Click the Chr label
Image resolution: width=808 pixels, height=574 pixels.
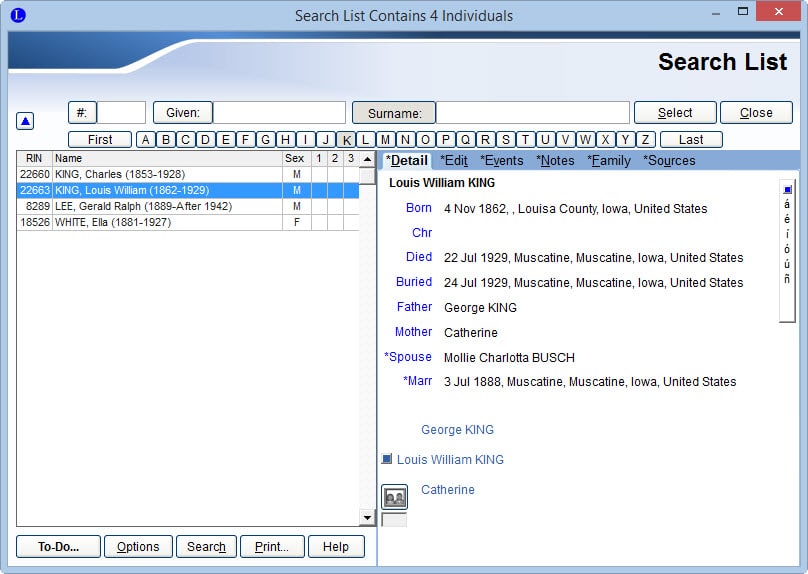coord(422,232)
